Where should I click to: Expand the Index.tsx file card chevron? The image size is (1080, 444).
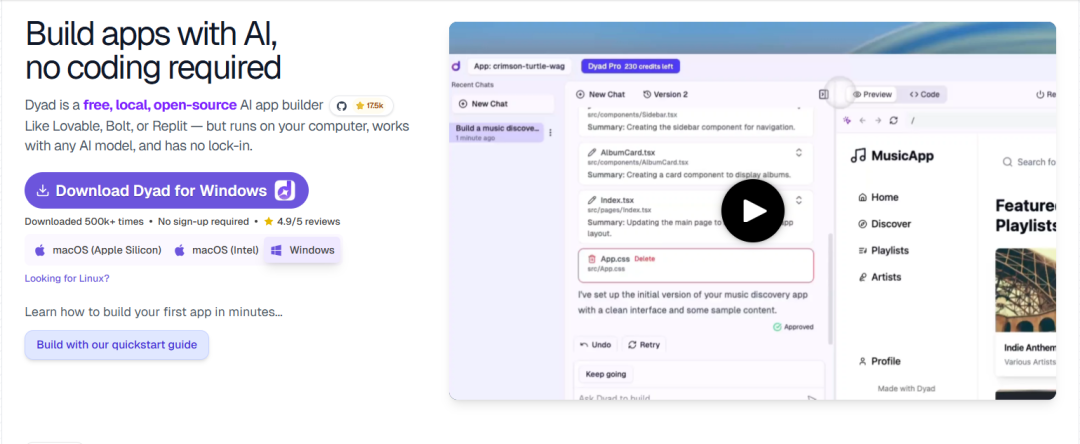[799, 200]
